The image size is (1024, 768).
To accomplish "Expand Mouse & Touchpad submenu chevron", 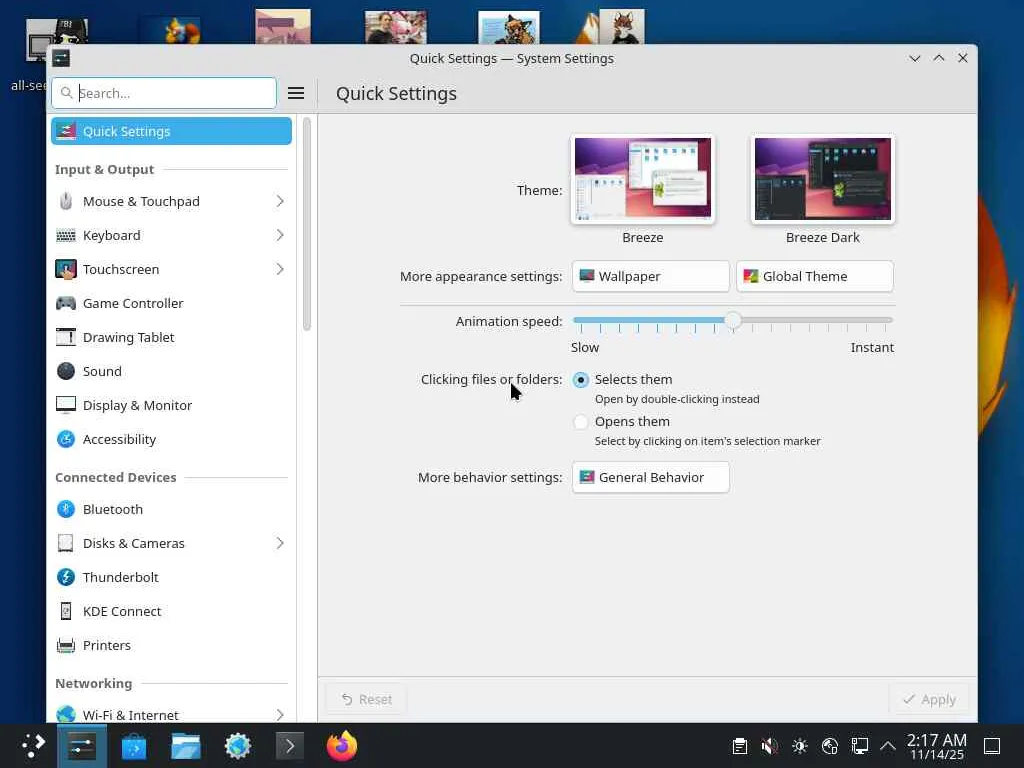I will 280,201.
